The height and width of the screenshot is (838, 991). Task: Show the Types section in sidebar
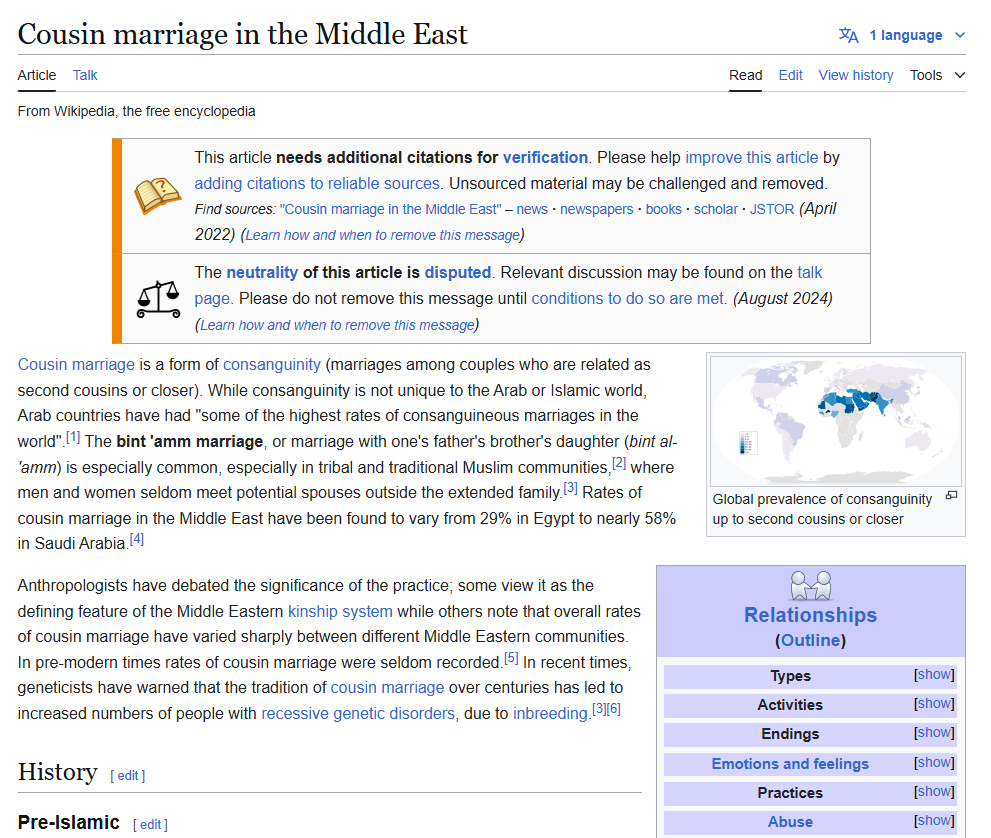[934, 674]
